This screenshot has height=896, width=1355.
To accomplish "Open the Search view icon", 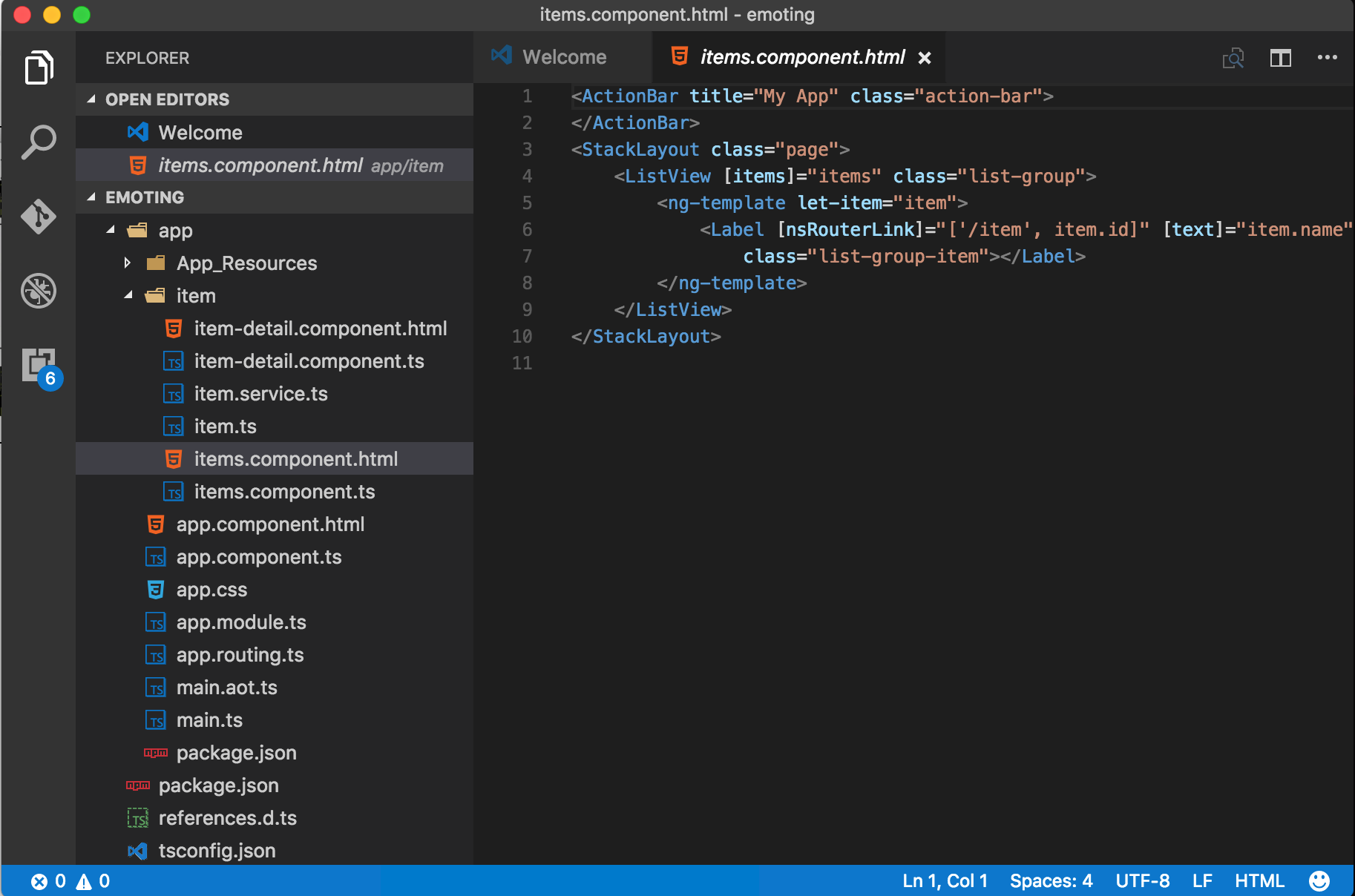I will 39,142.
